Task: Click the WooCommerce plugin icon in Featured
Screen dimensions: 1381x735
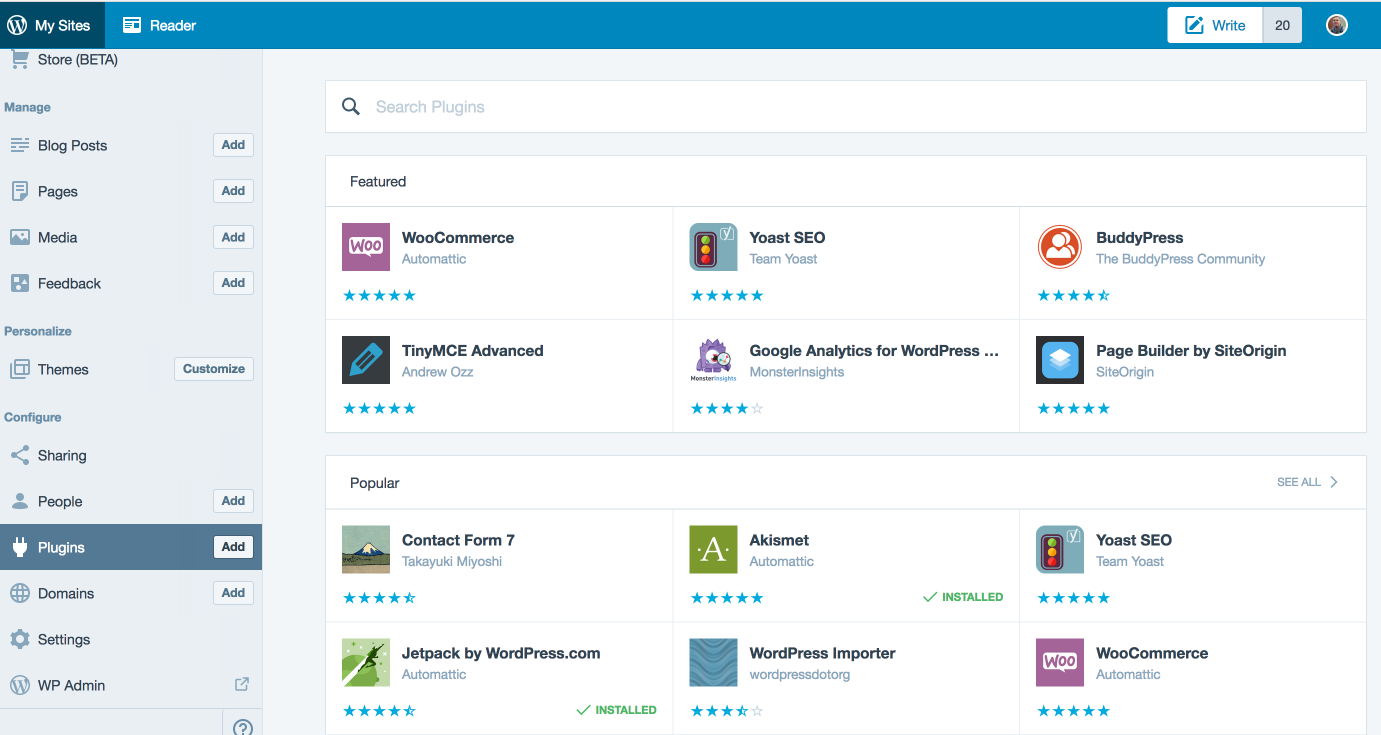Action: [365, 247]
